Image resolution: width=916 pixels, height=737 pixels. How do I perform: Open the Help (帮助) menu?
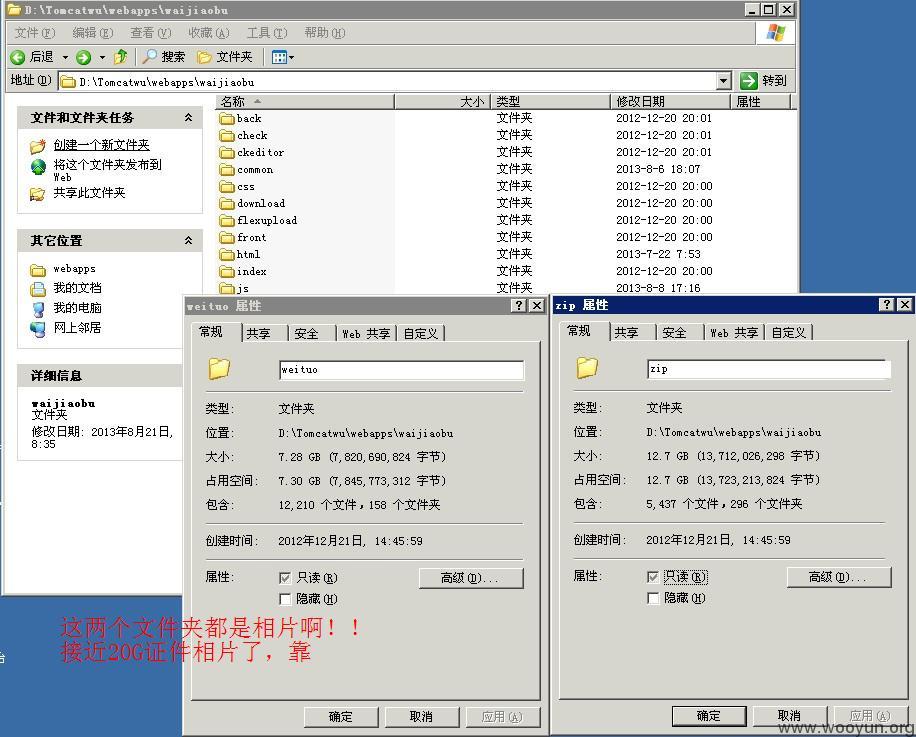(x=325, y=33)
